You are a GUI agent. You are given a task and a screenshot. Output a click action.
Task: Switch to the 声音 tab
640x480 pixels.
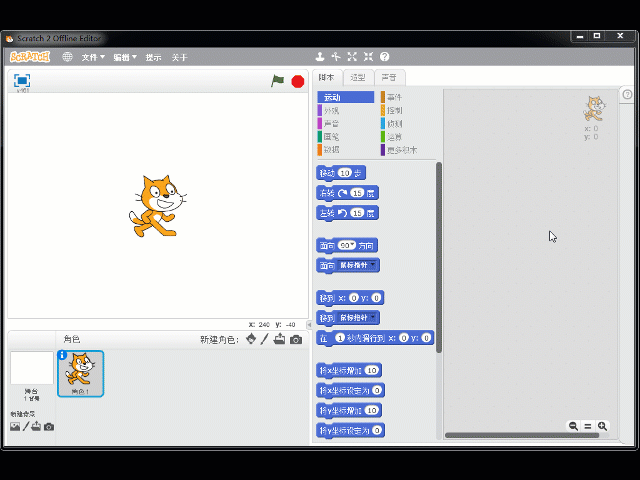[389, 78]
